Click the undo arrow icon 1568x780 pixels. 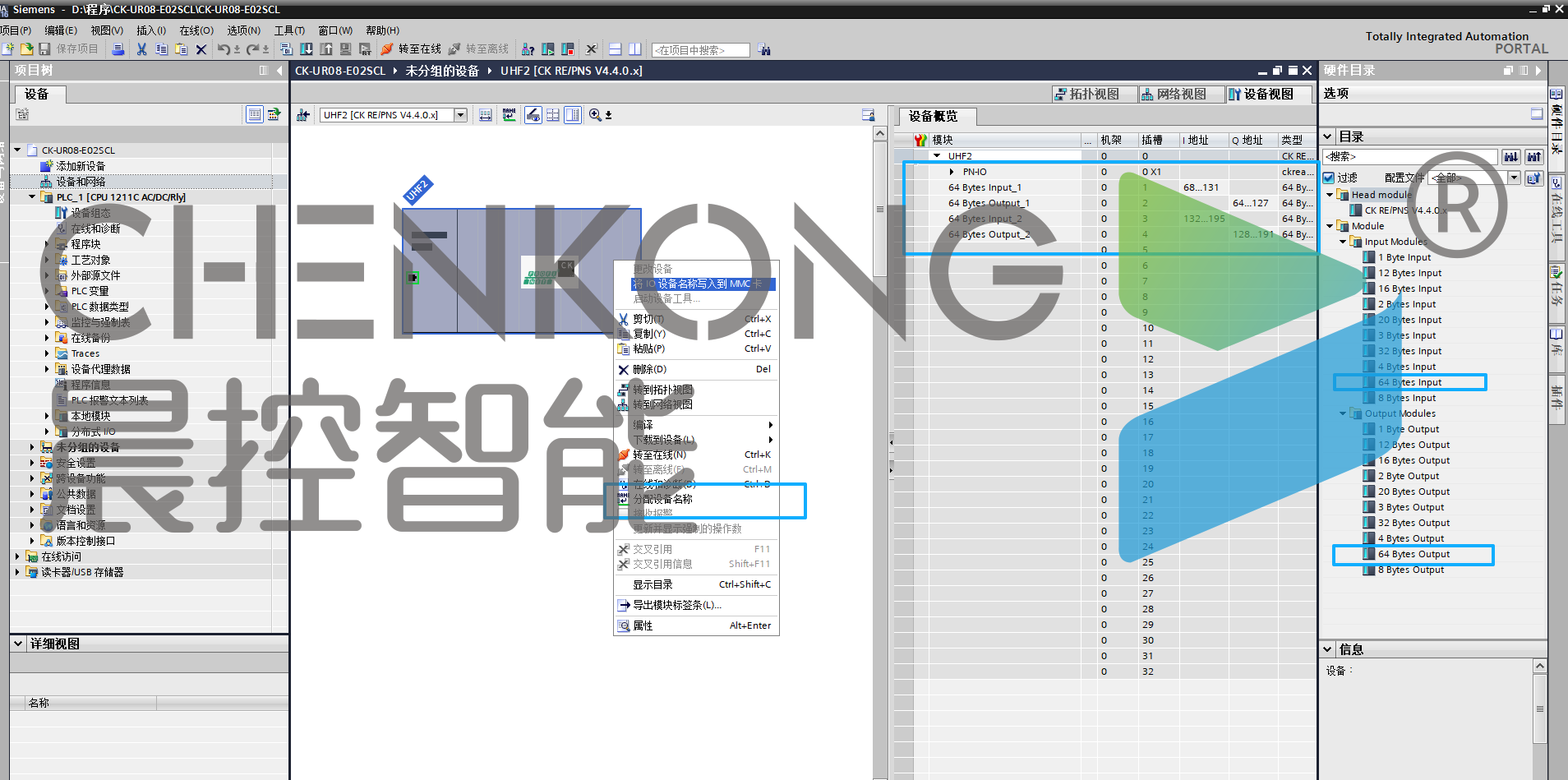[224, 49]
